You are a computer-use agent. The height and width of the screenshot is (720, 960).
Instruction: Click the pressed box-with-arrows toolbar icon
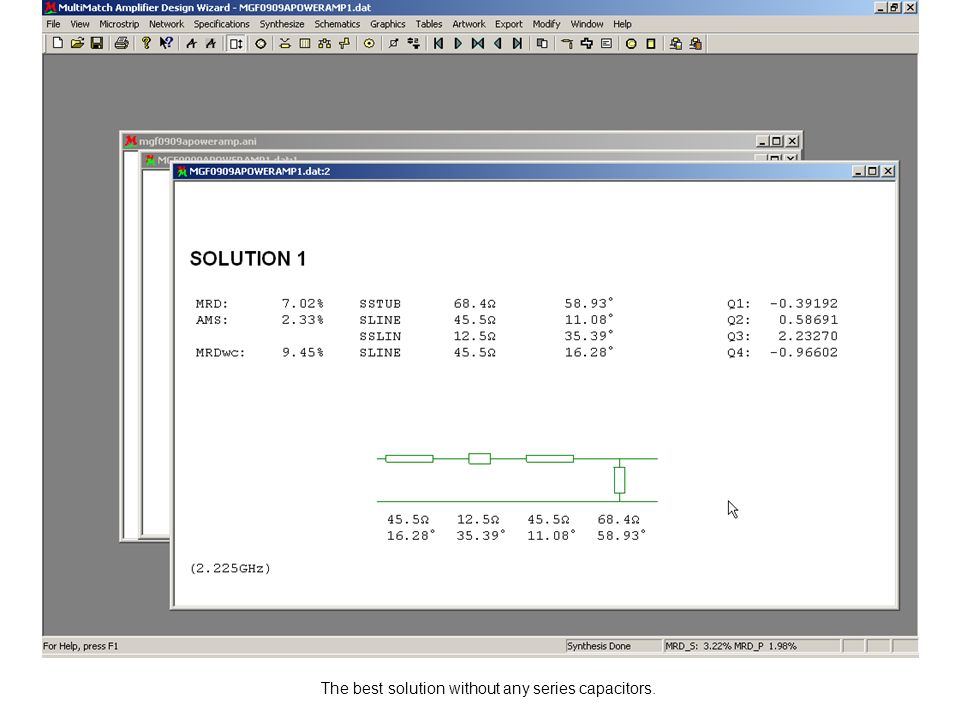[x=236, y=43]
